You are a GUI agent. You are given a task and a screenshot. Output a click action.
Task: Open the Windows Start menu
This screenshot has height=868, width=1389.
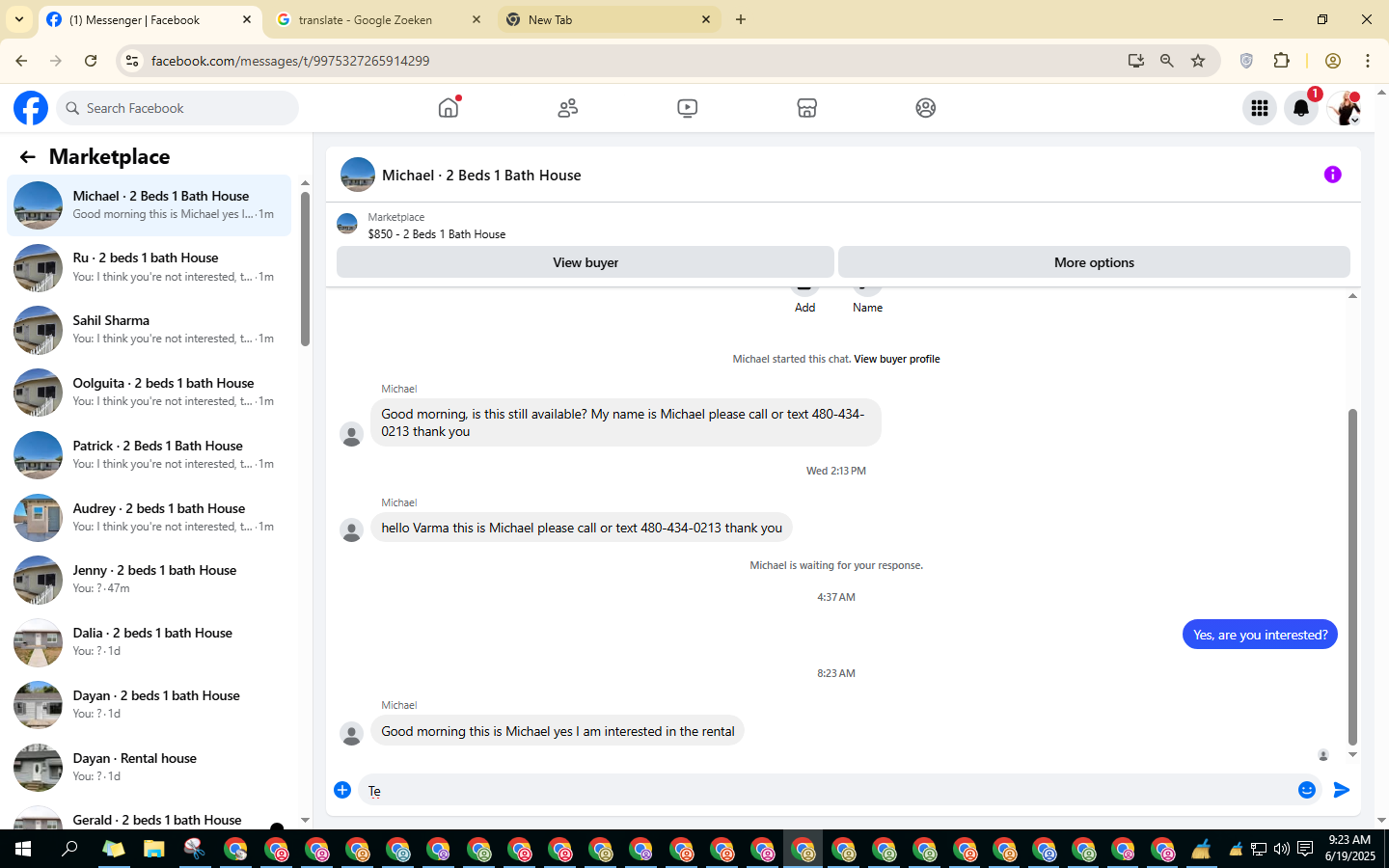click(x=23, y=850)
